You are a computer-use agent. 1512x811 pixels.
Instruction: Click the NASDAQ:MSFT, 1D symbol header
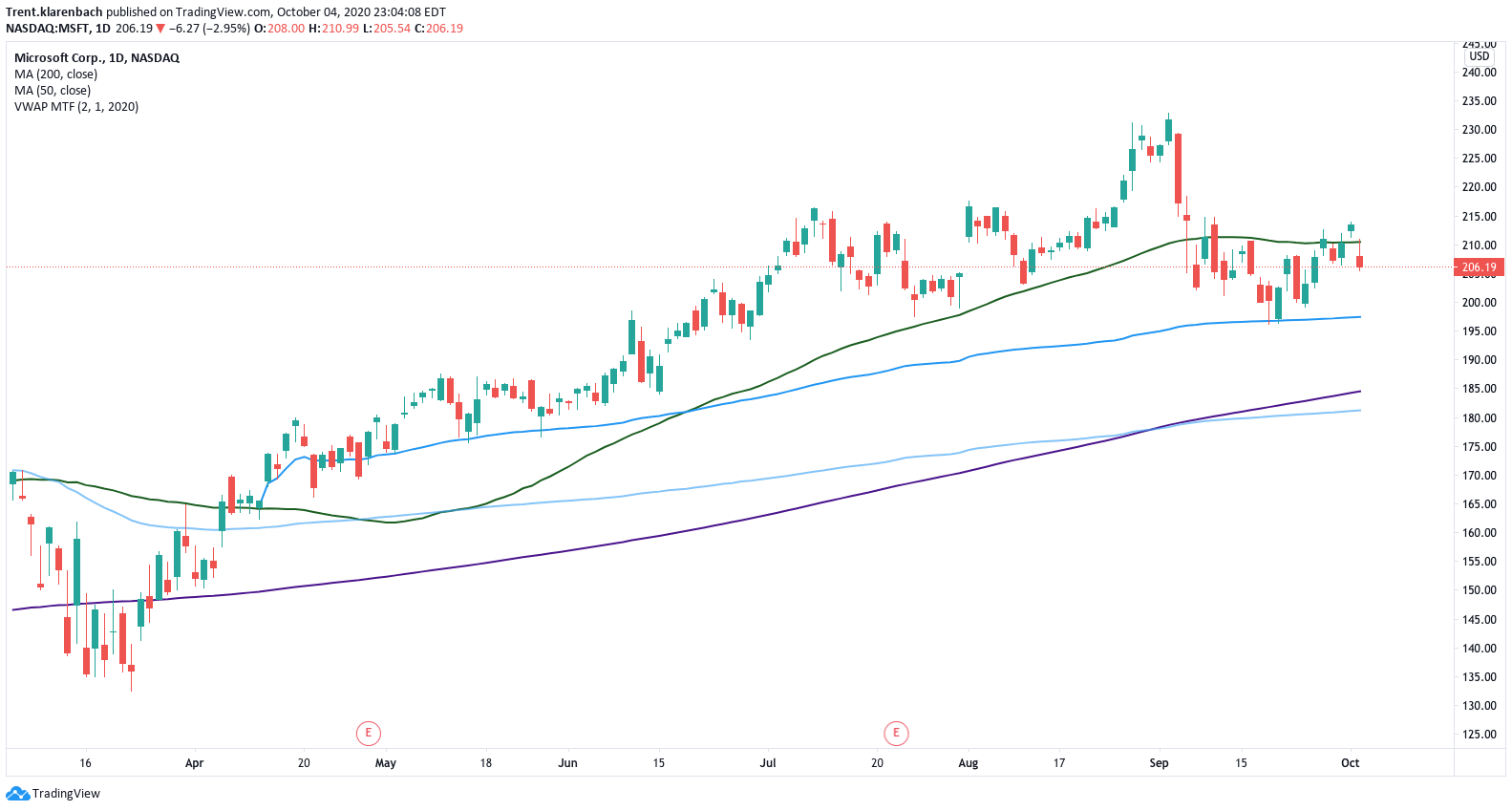[x=58, y=29]
